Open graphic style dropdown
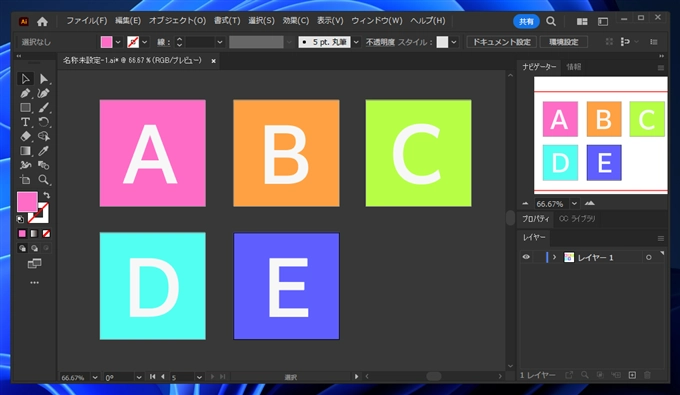Viewport: 680px width, 395px height. click(454, 42)
